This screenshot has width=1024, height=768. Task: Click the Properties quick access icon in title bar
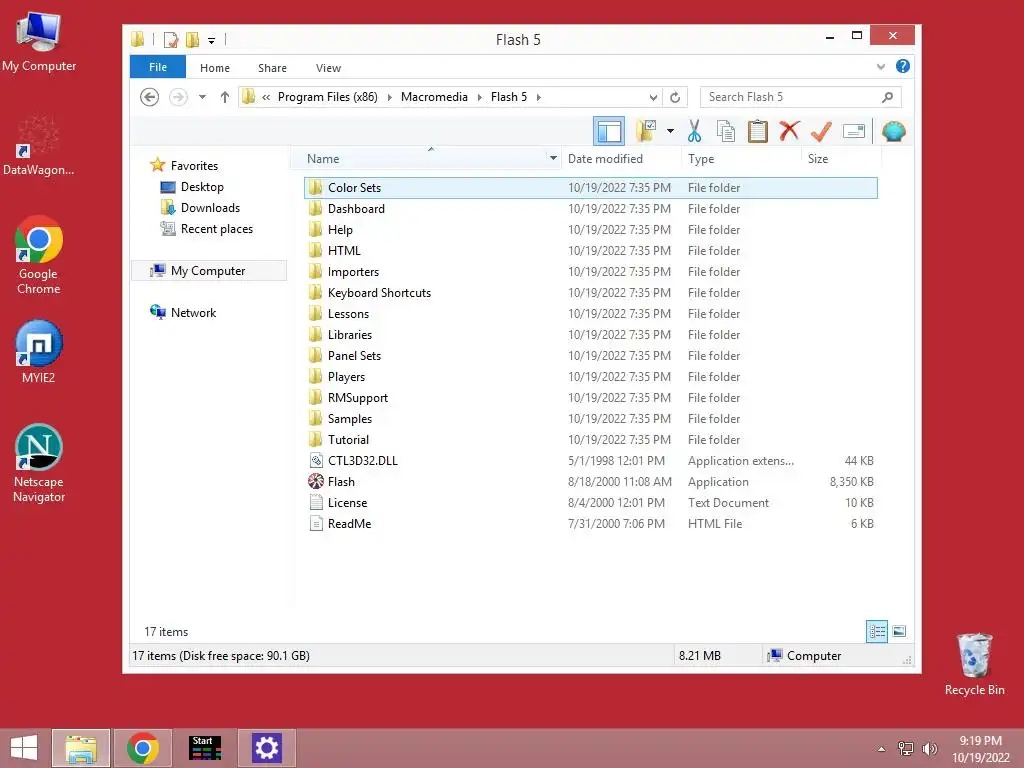tap(170, 40)
